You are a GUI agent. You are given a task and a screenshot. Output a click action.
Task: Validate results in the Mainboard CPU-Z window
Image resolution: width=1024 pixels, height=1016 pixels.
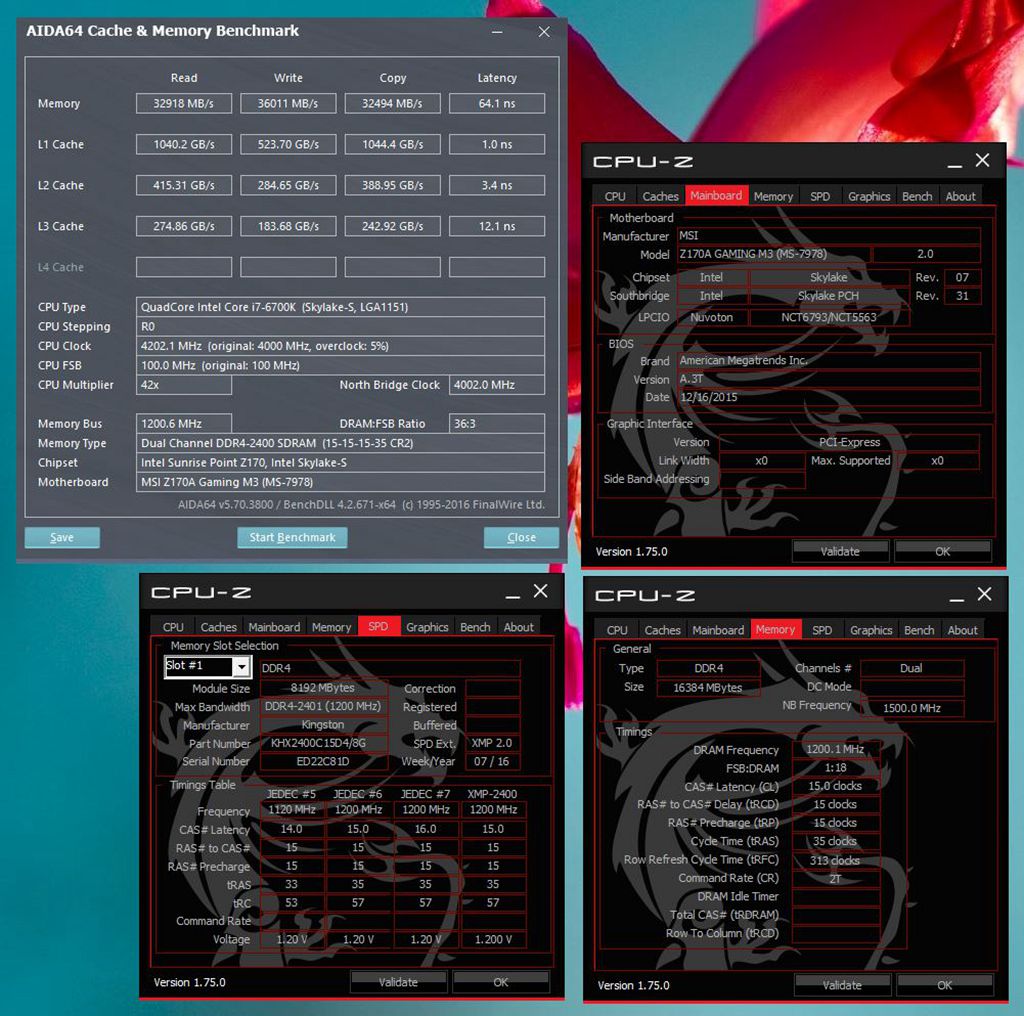[x=840, y=550]
